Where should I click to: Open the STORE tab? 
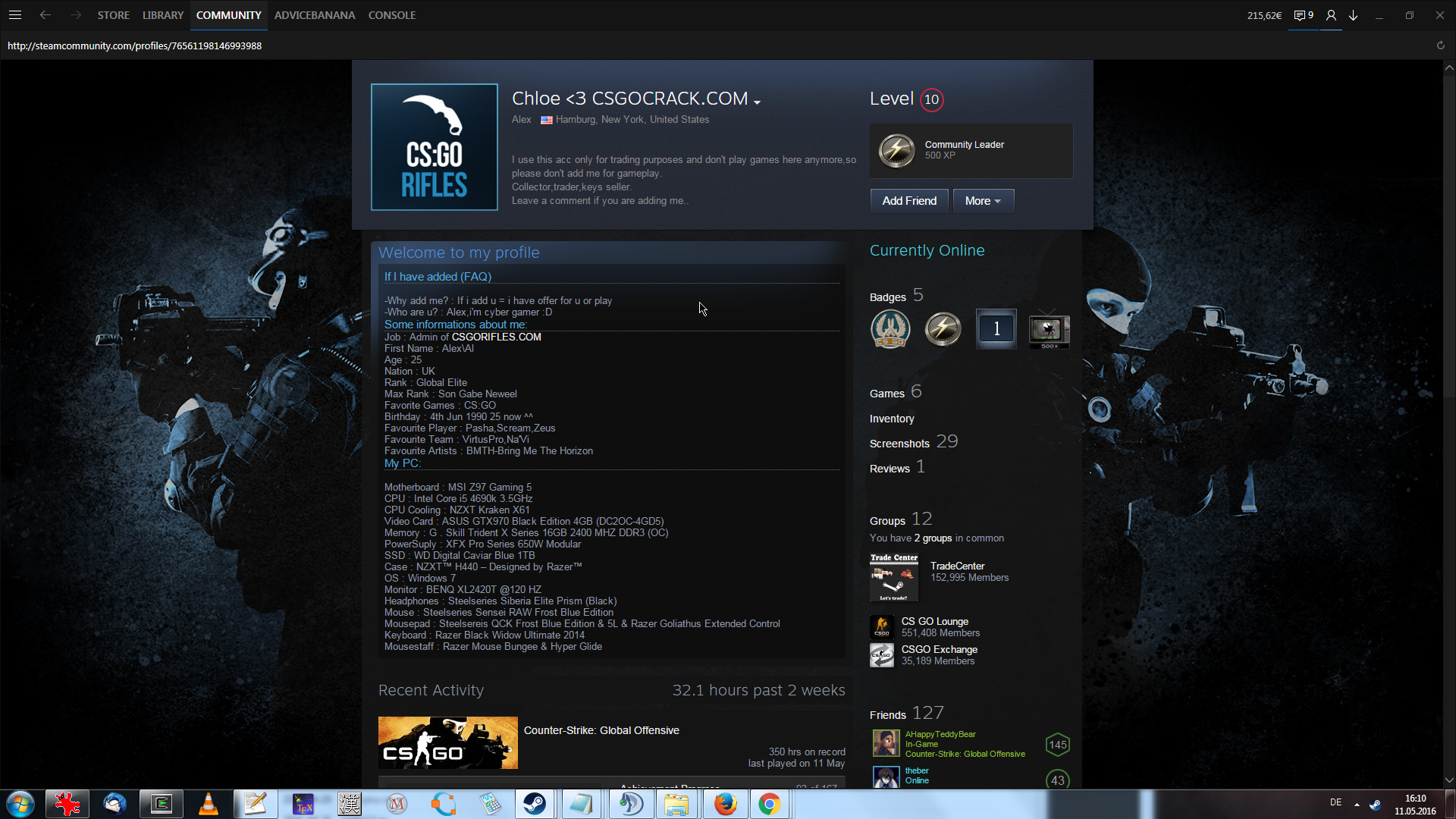pyautogui.click(x=113, y=15)
